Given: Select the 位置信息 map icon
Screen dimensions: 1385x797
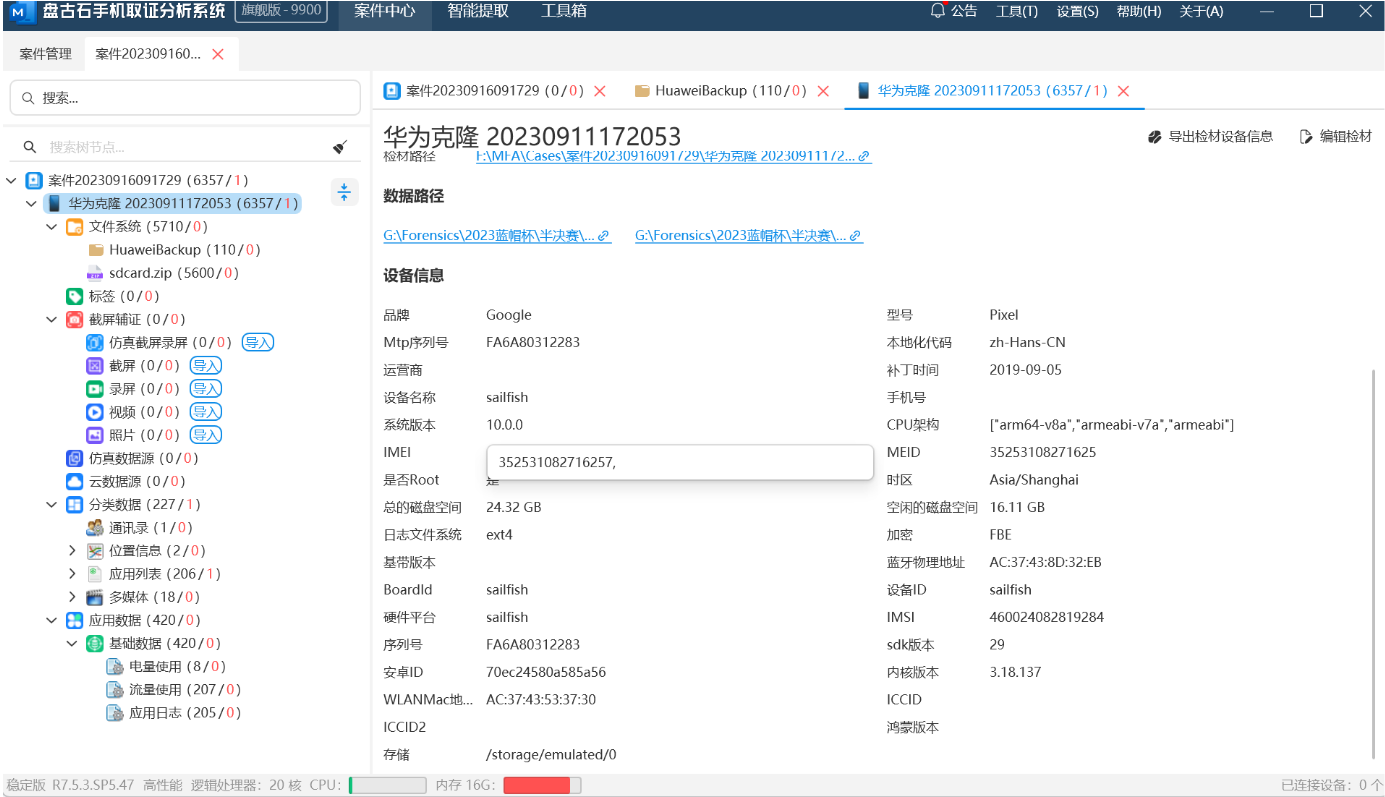Looking at the screenshot, I should click(95, 551).
